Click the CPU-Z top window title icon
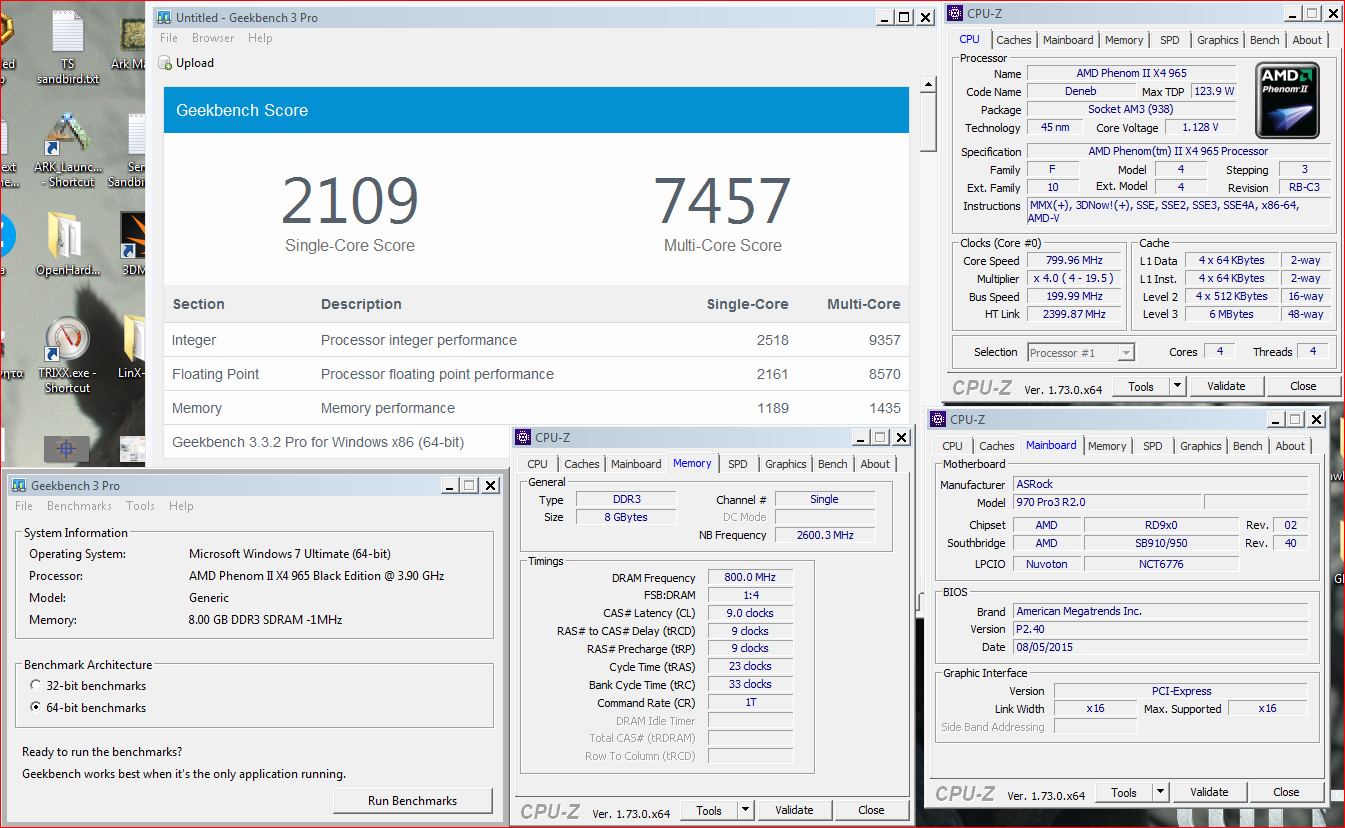 955,13
